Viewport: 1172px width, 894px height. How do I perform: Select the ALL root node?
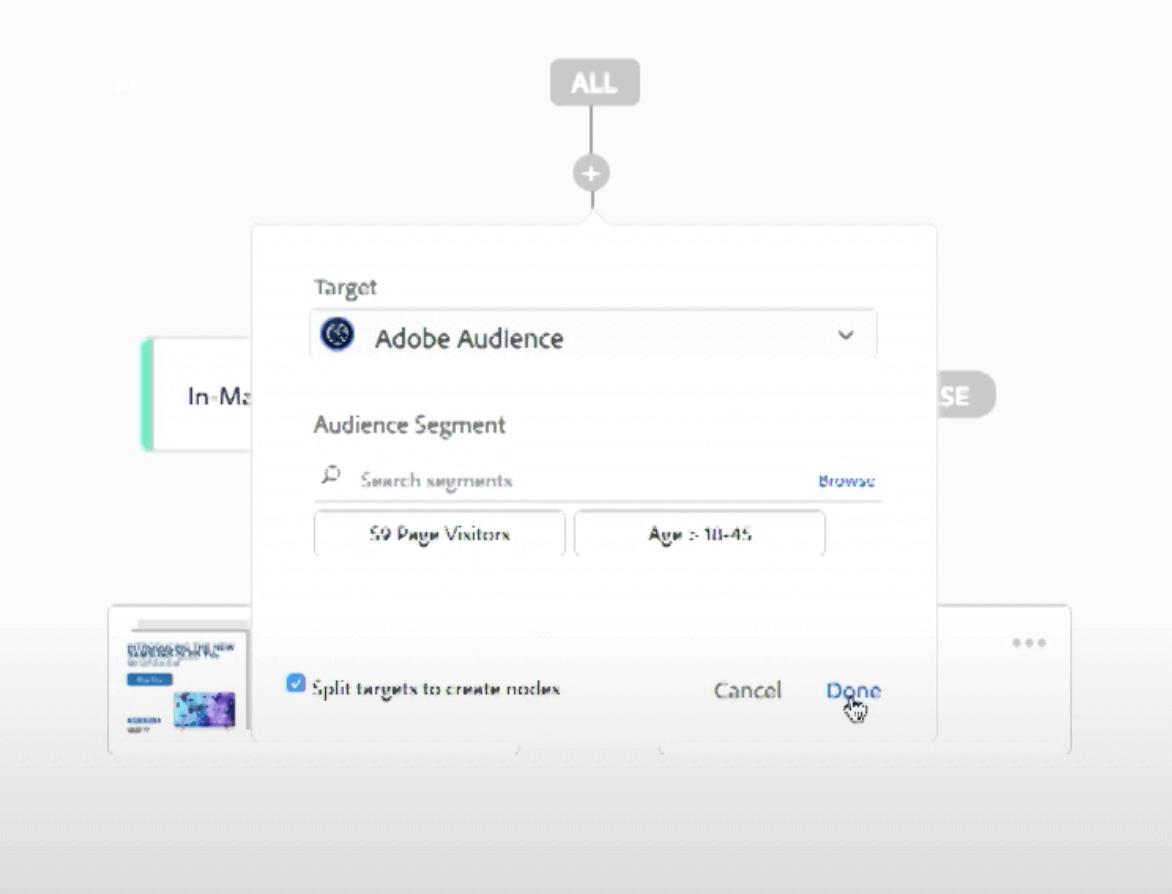coord(595,82)
